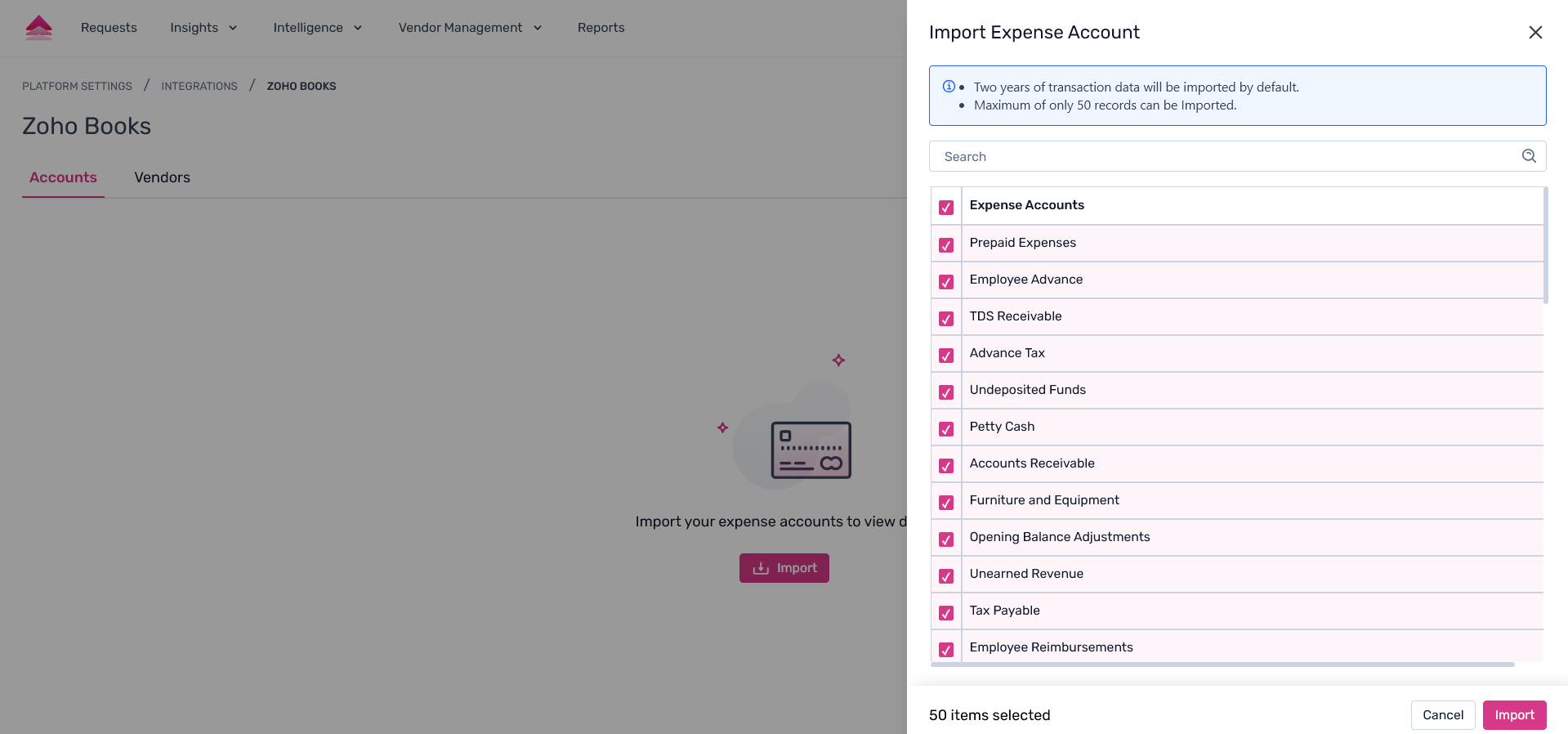Click the horizontal scrollbar under the accounts list
Viewport: 1568px width, 734px height.
pos(1222,665)
